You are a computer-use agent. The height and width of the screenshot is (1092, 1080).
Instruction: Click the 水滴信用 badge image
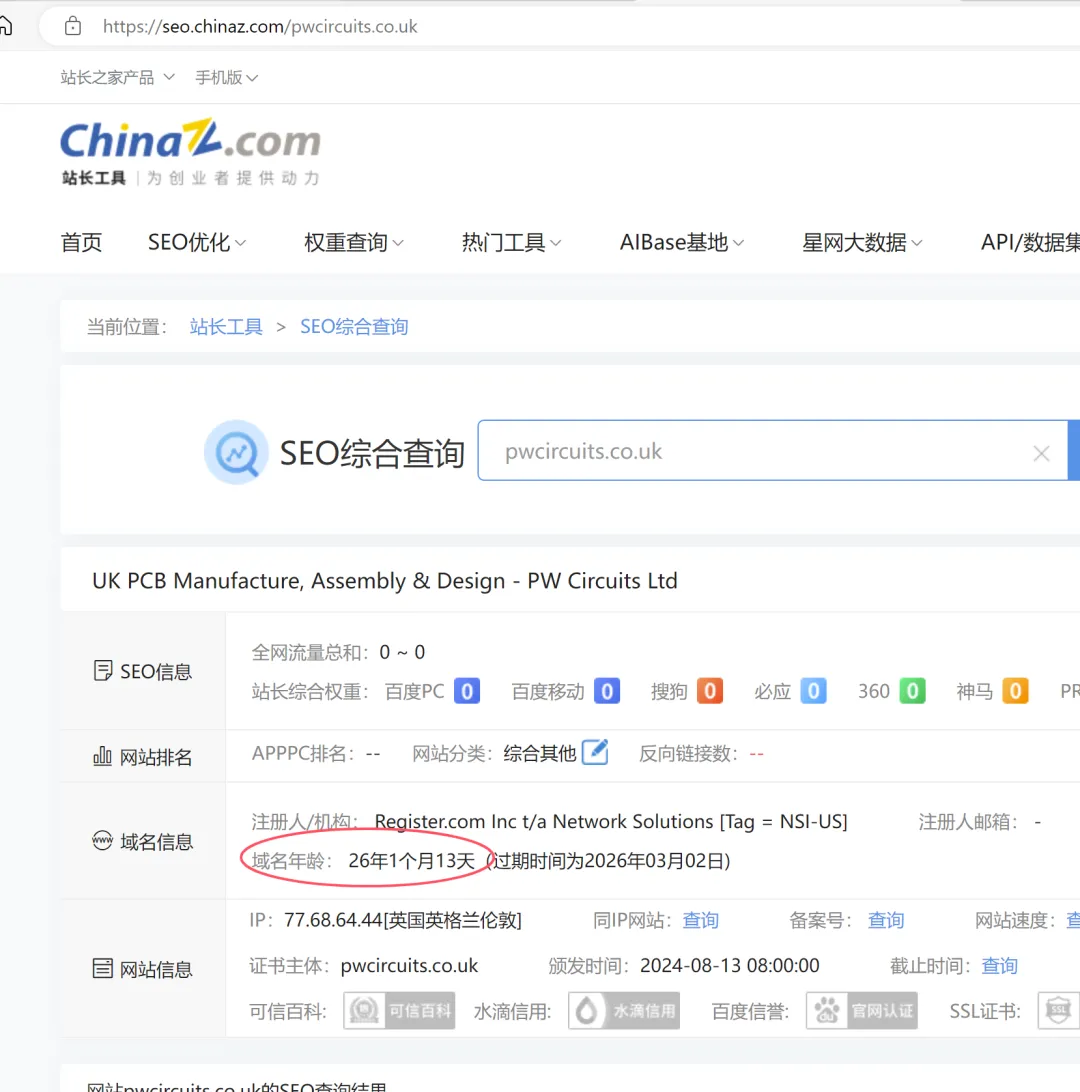tap(624, 1011)
